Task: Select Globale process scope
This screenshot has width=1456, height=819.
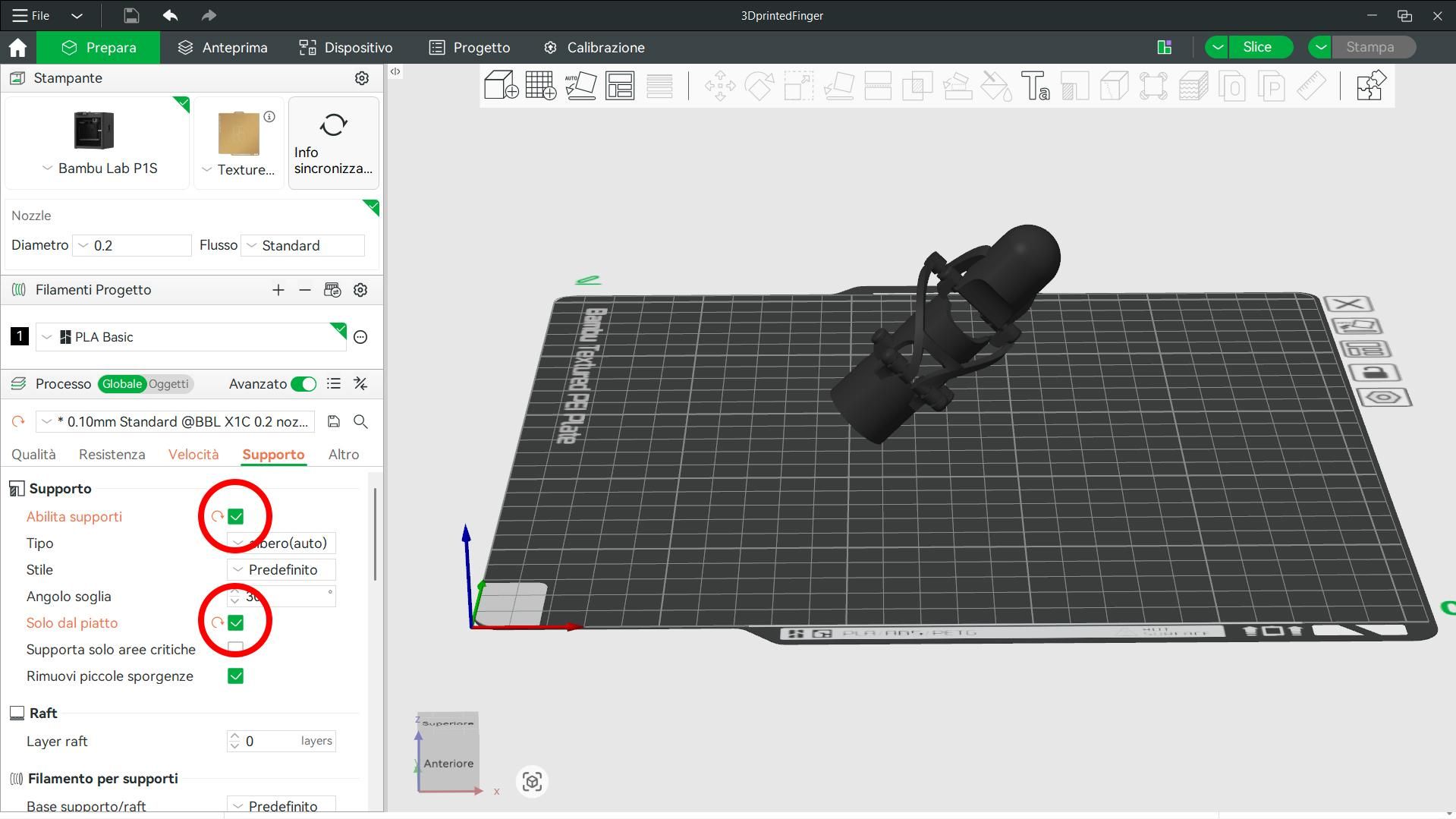Action: point(121,384)
